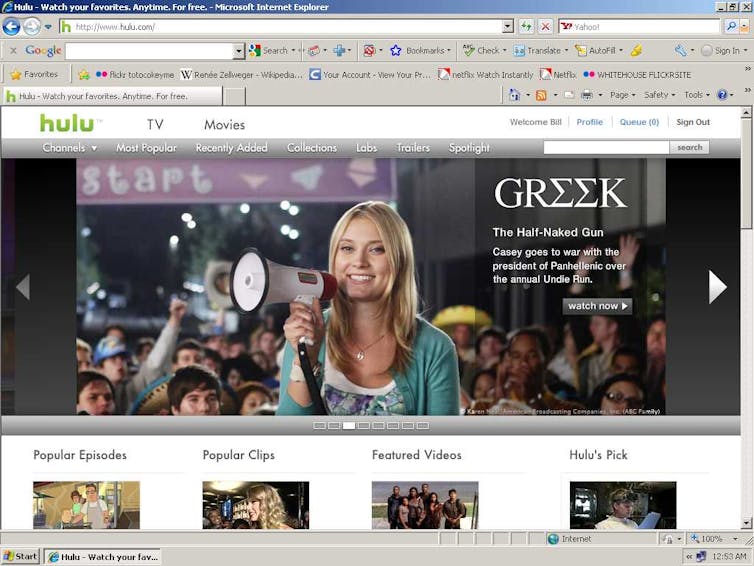Click the hulu logo
754x566 pixels.
pyautogui.click(x=67, y=124)
